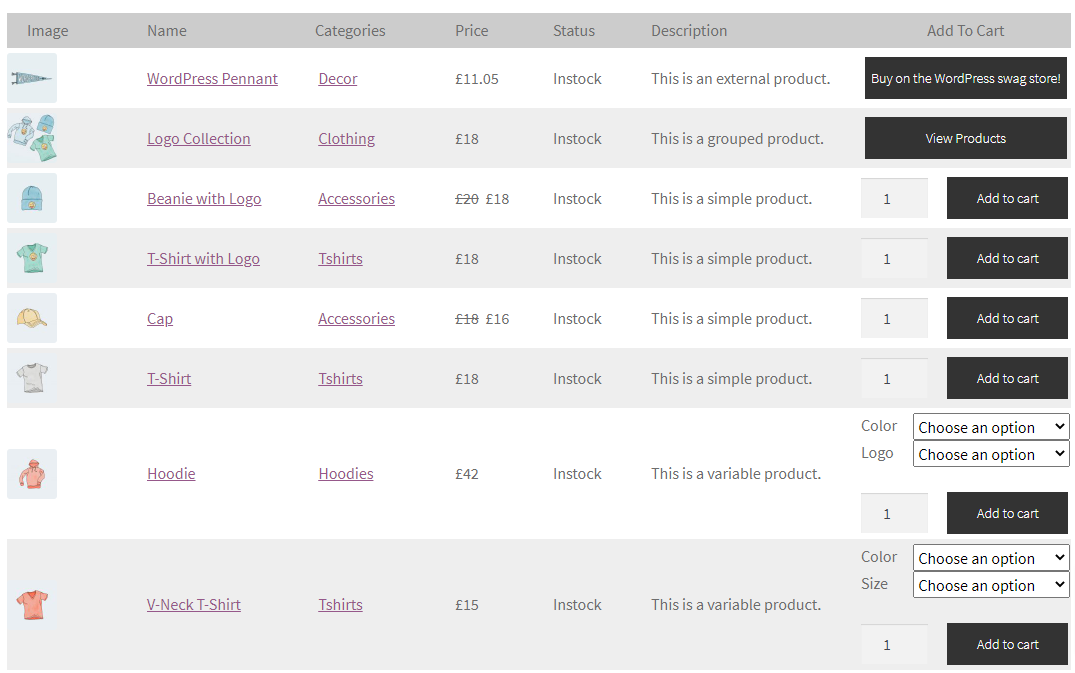Open the Decor category link
1075x673 pixels.
click(x=337, y=79)
